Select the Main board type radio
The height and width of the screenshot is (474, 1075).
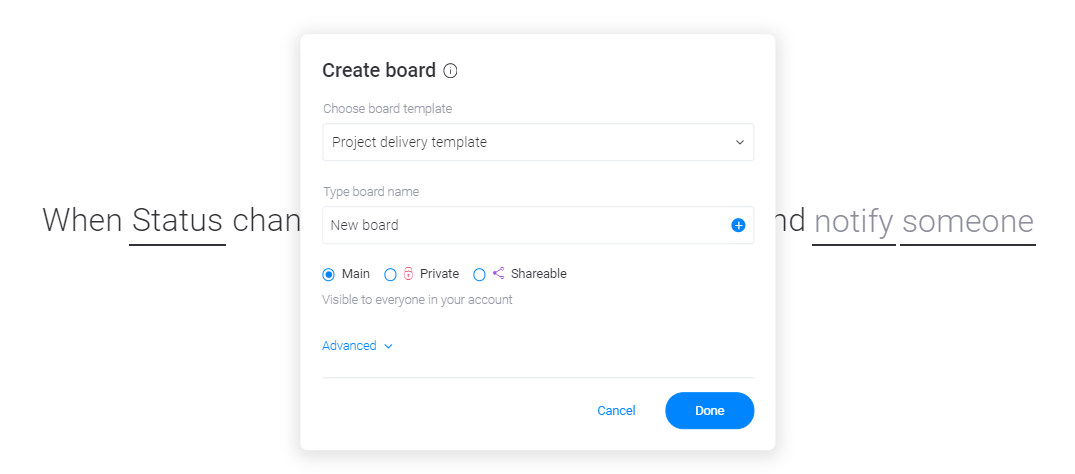(328, 274)
